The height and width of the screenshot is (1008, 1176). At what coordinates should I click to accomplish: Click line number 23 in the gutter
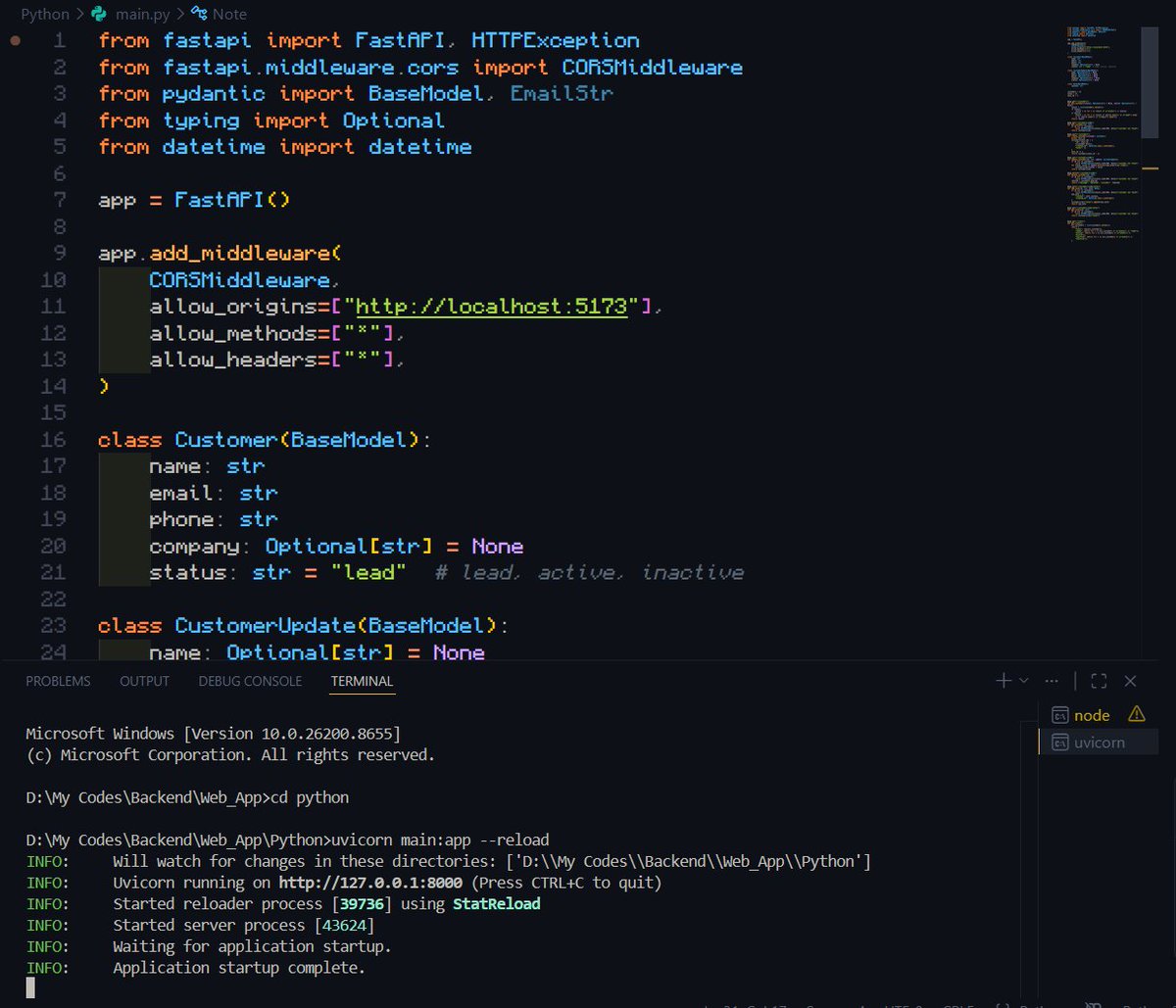pos(54,626)
